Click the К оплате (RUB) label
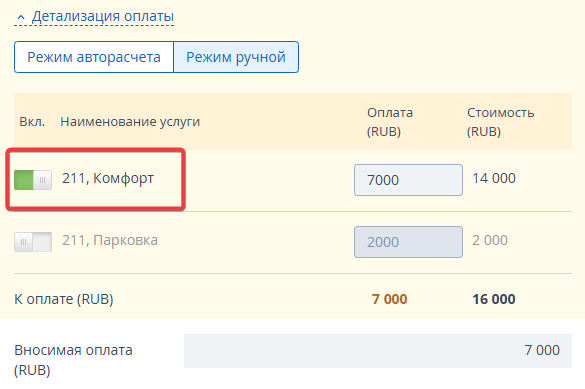The height and width of the screenshot is (389, 585). [64, 299]
